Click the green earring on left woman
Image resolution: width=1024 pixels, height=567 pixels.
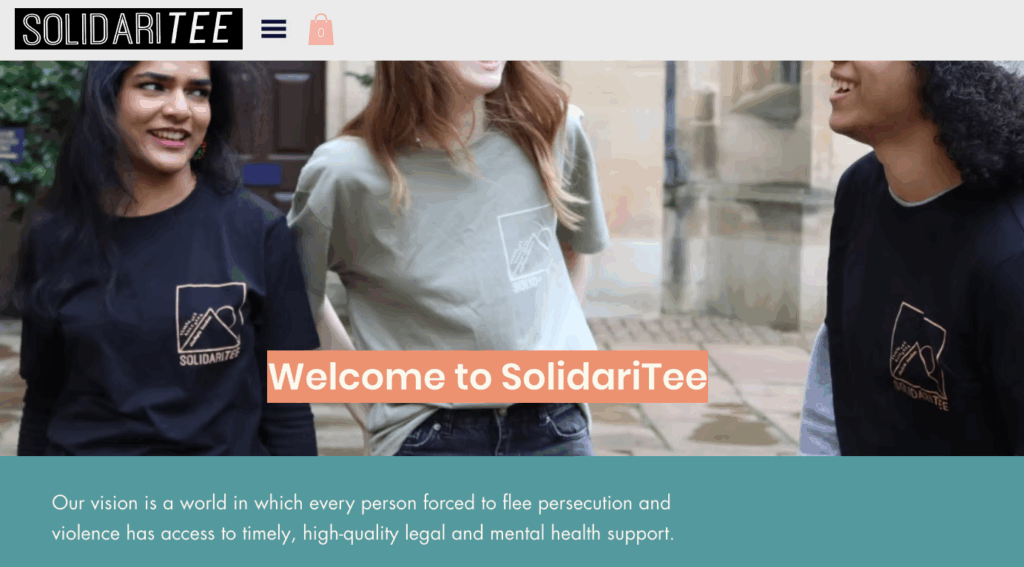point(199,151)
